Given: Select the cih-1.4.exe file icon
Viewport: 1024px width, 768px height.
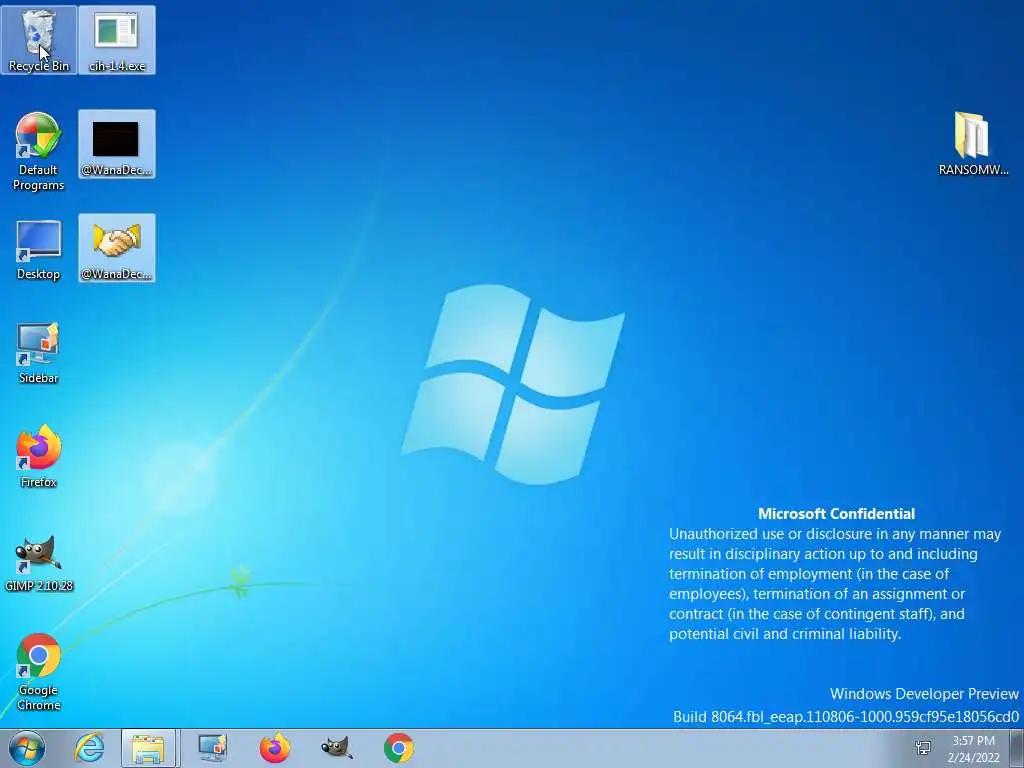Looking at the screenshot, I should point(117,40).
